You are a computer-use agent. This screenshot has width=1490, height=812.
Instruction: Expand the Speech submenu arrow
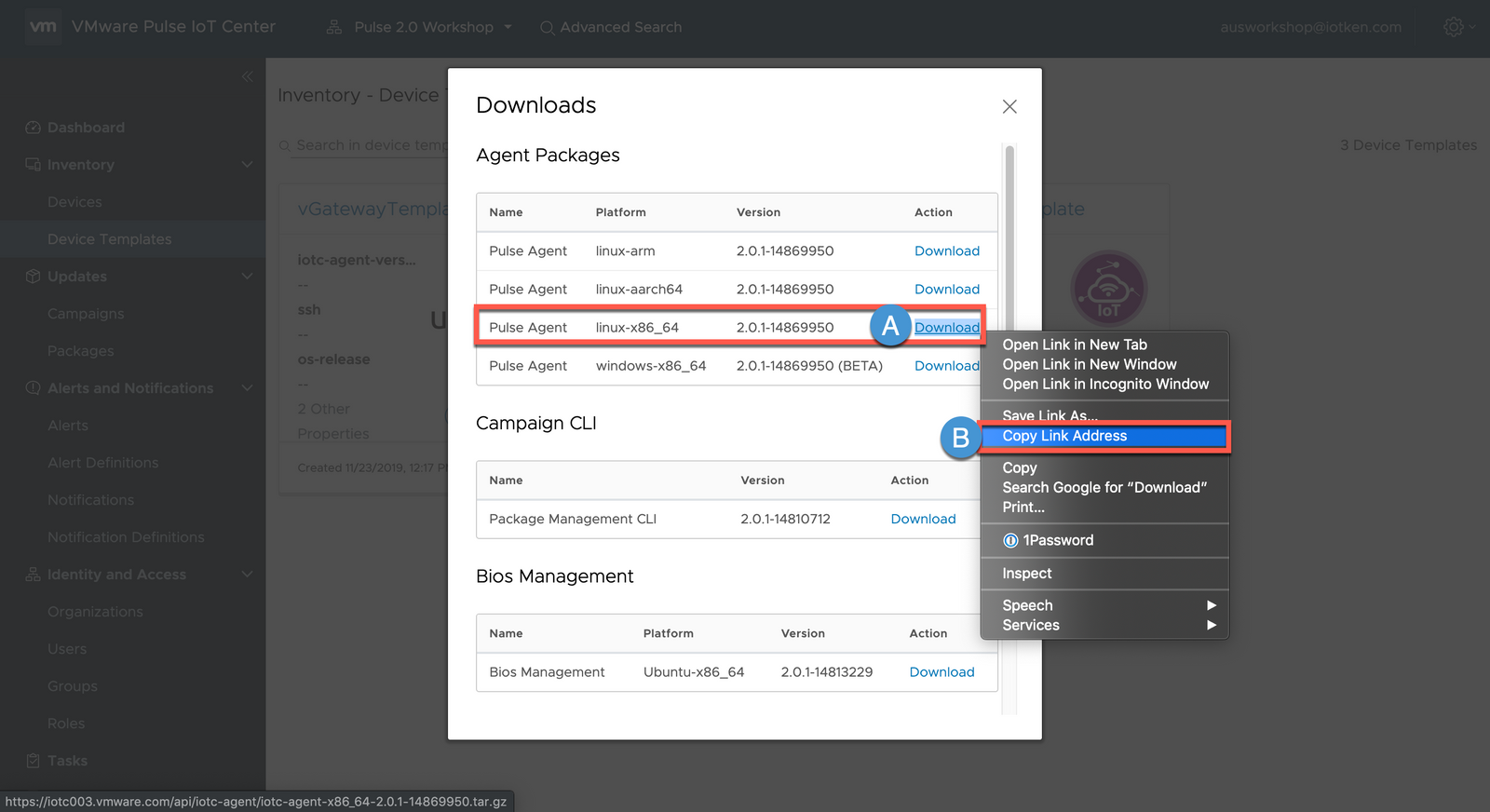(1211, 605)
